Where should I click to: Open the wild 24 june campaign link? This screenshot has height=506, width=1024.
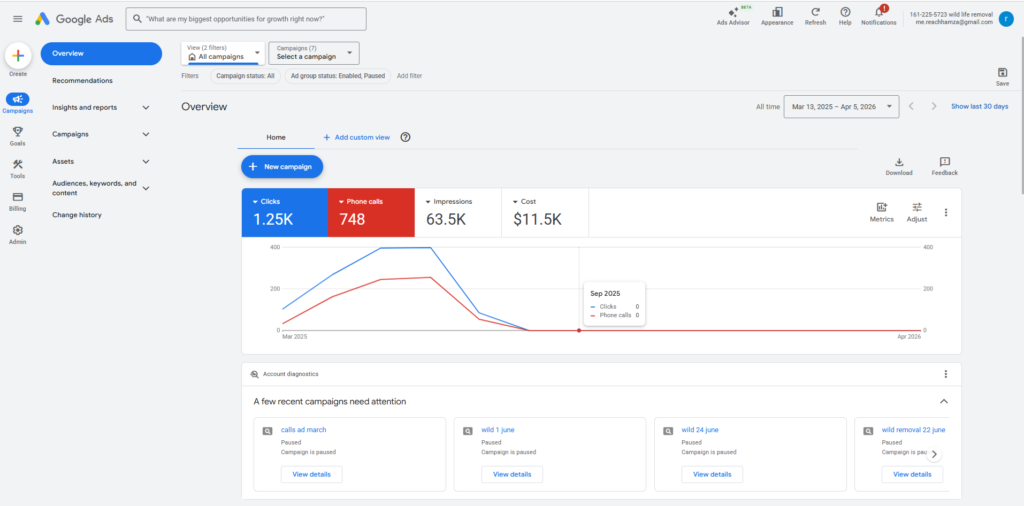(x=700, y=430)
